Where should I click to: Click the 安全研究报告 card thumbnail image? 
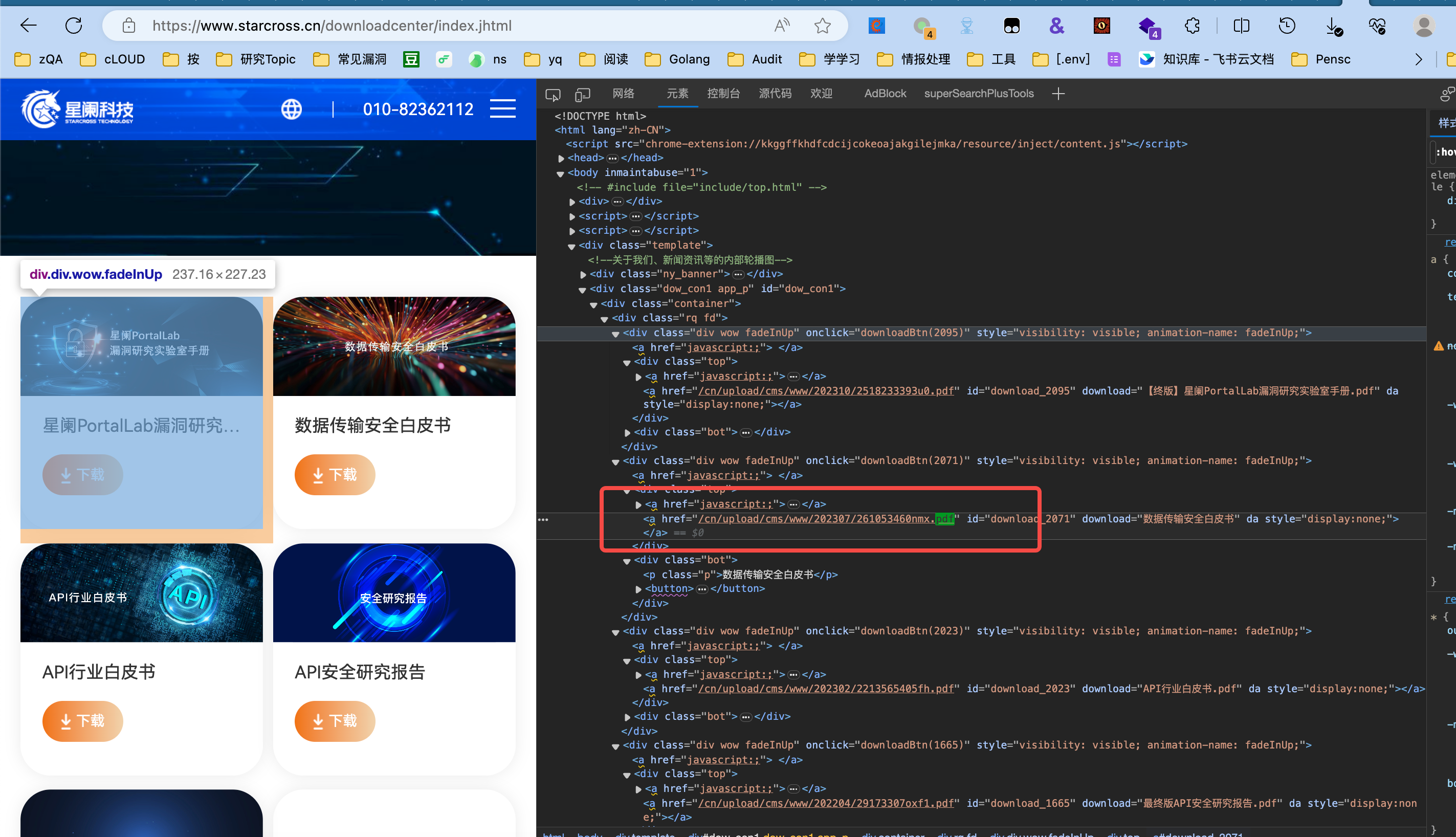[394, 592]
